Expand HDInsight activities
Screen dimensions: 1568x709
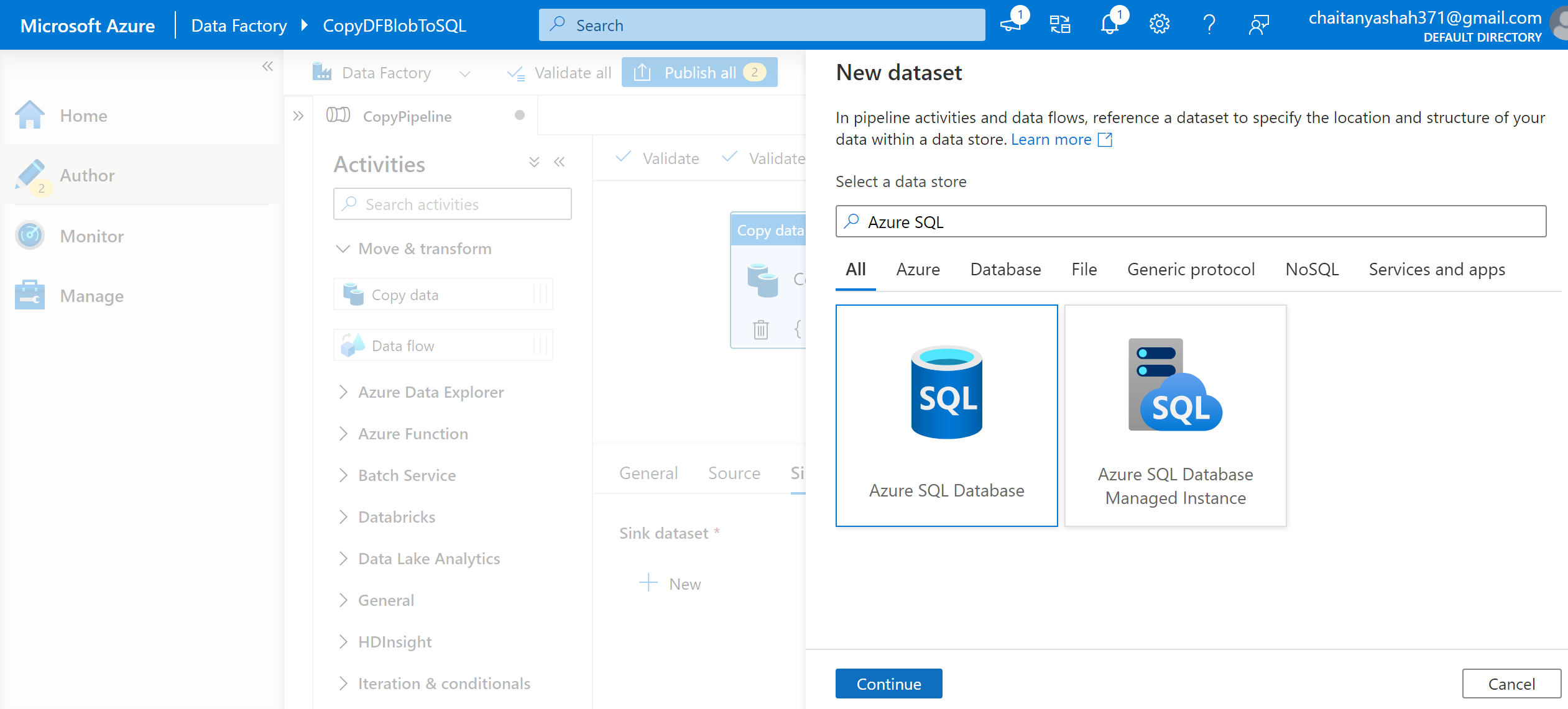343,641
